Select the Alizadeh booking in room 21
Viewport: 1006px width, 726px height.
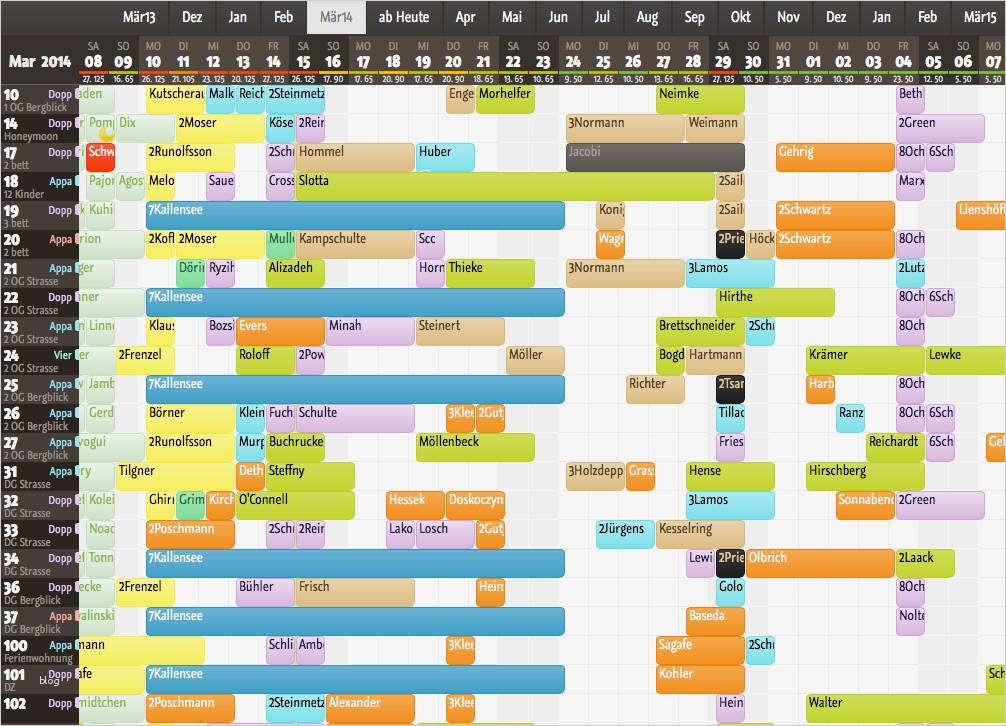click(295, 273)
